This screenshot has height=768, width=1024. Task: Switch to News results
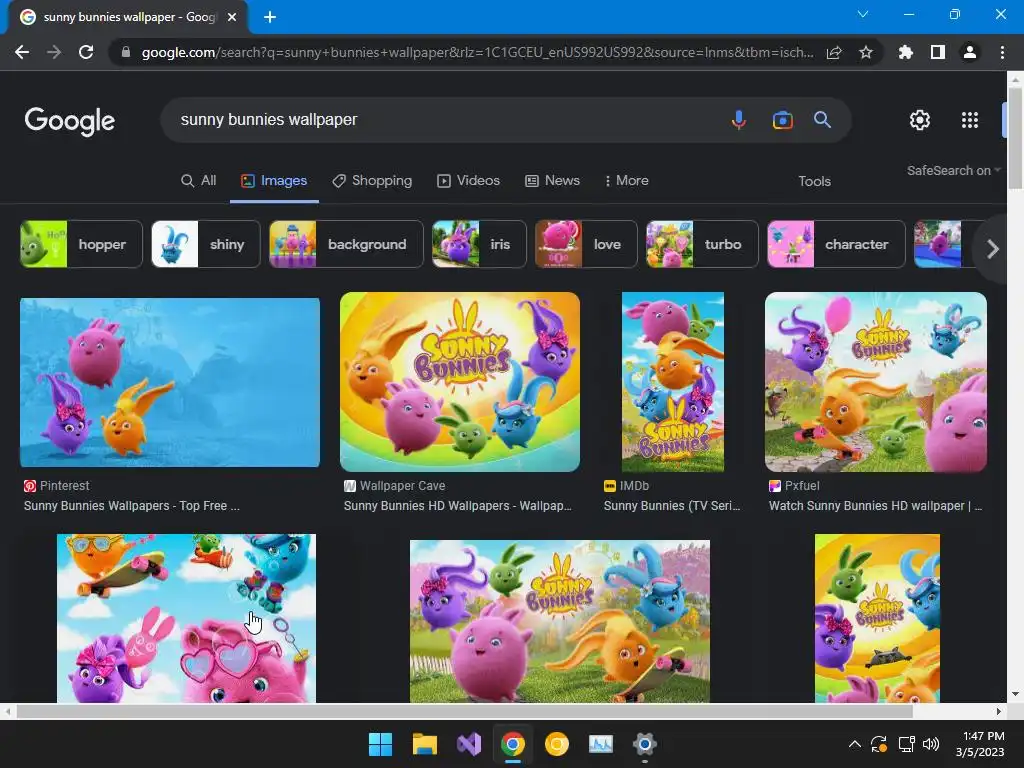click(552, 181)
